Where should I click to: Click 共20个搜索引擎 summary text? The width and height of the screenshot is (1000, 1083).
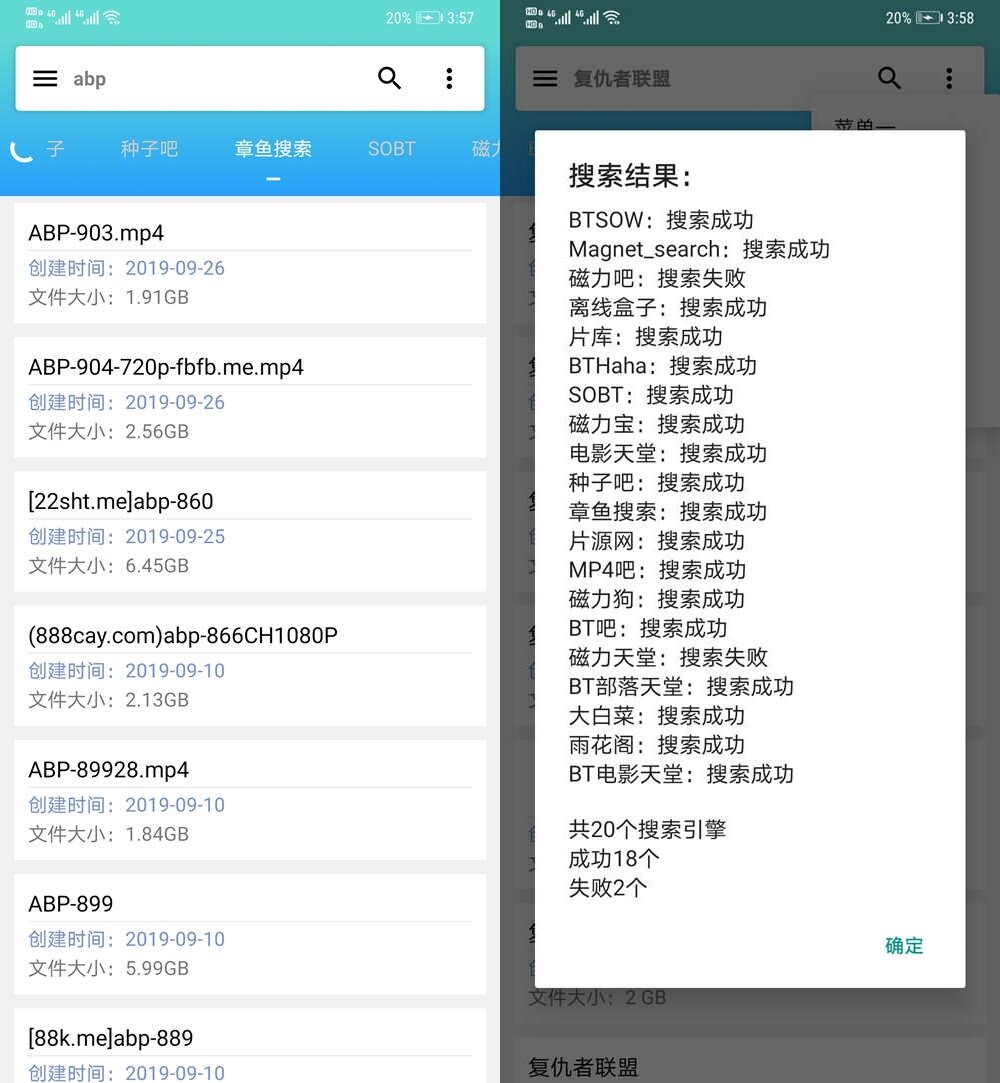647,829
